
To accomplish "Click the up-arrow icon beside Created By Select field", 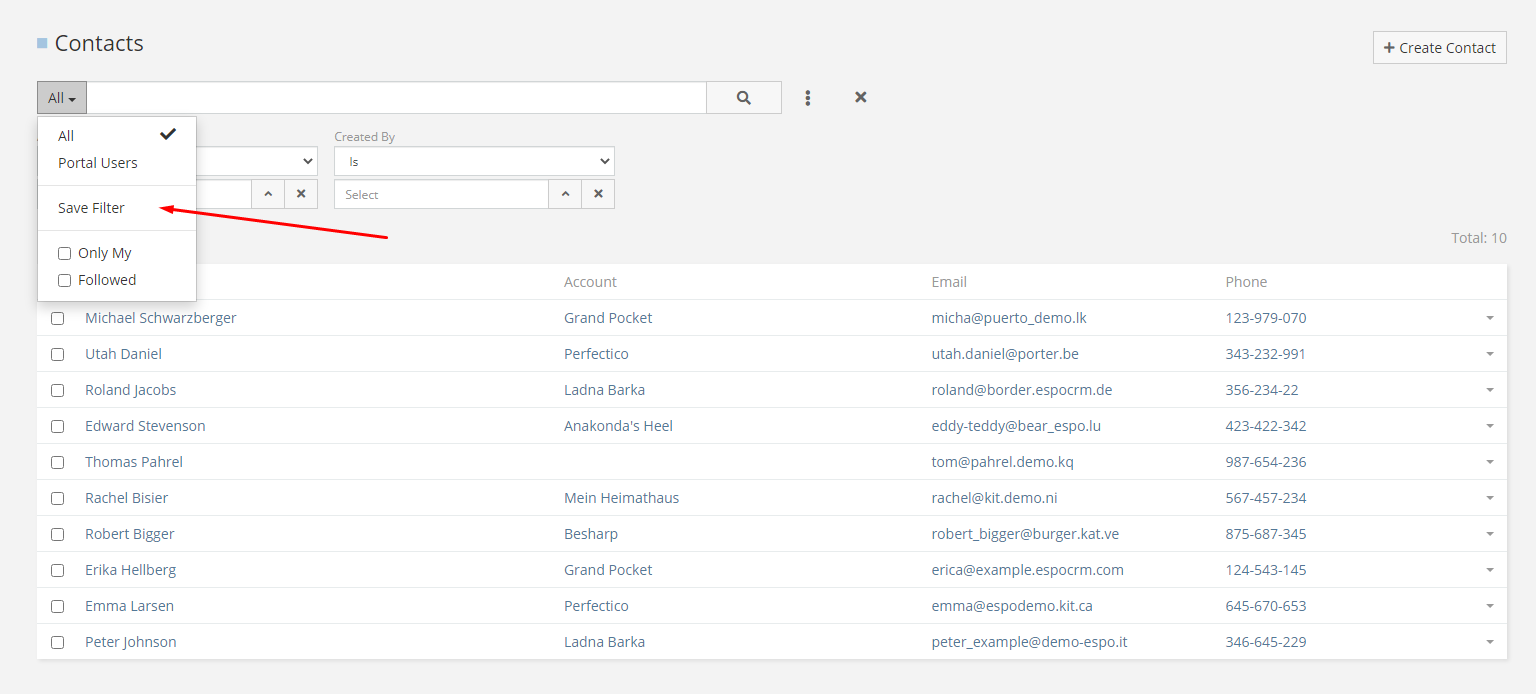I will pyautogui.click(x=565, y=194).
